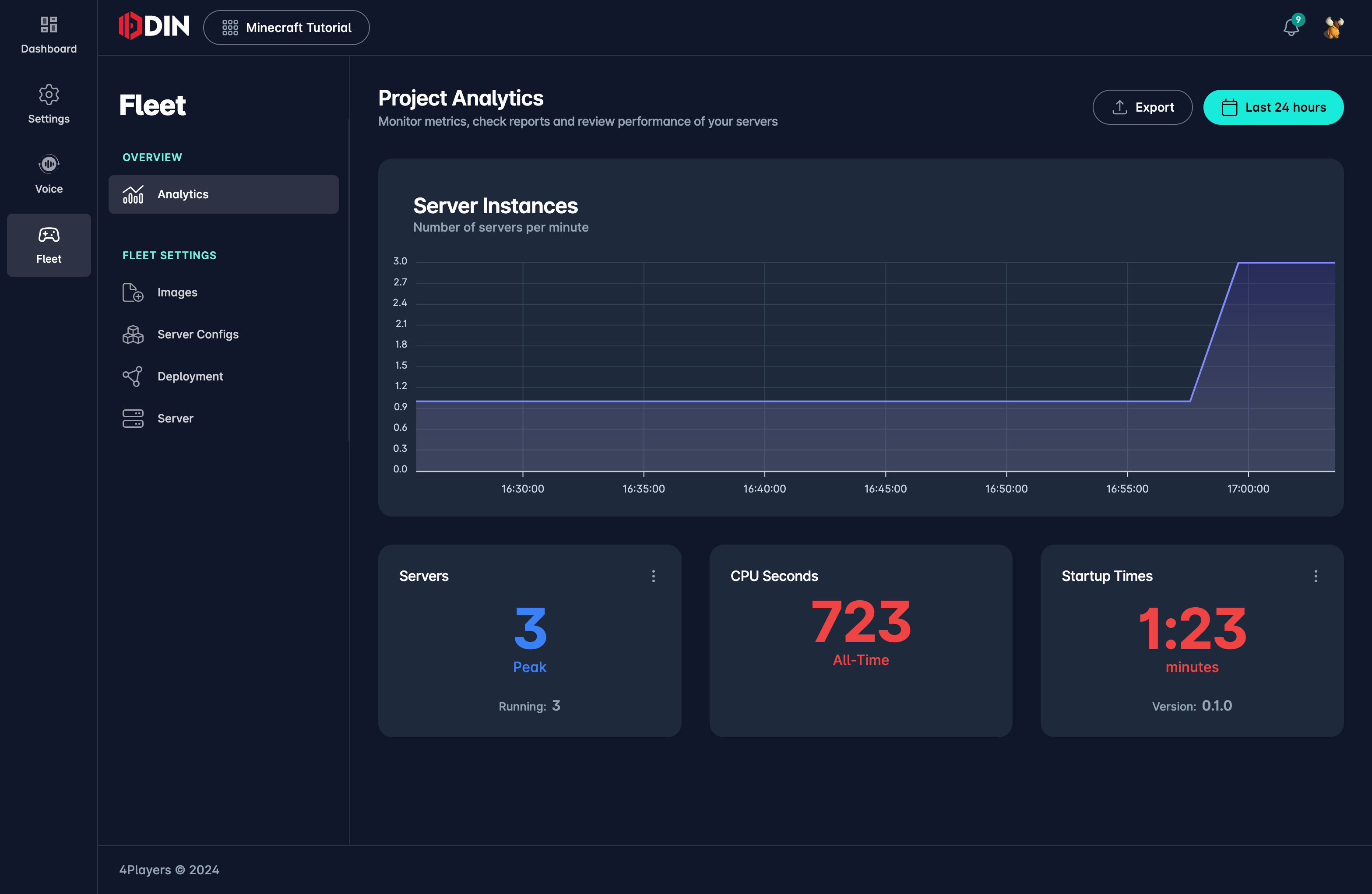Open the Voice section icon
1372x894 pixels.
[49, 164]
